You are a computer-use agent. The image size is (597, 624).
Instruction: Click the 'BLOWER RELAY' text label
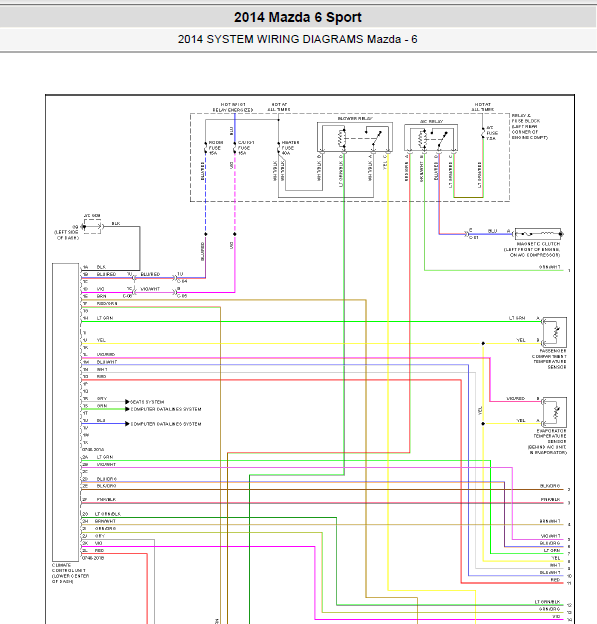pos(355,119)
